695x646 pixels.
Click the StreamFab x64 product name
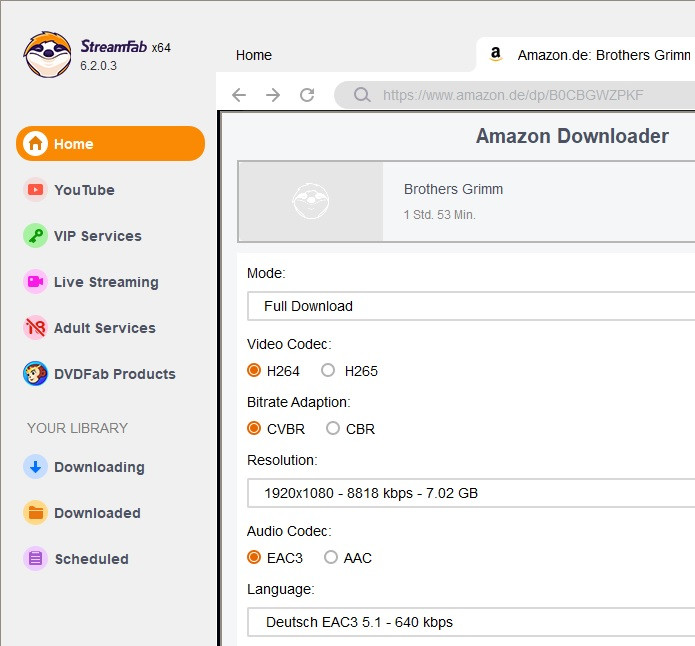pyautogui.click(x=126, y=47)
